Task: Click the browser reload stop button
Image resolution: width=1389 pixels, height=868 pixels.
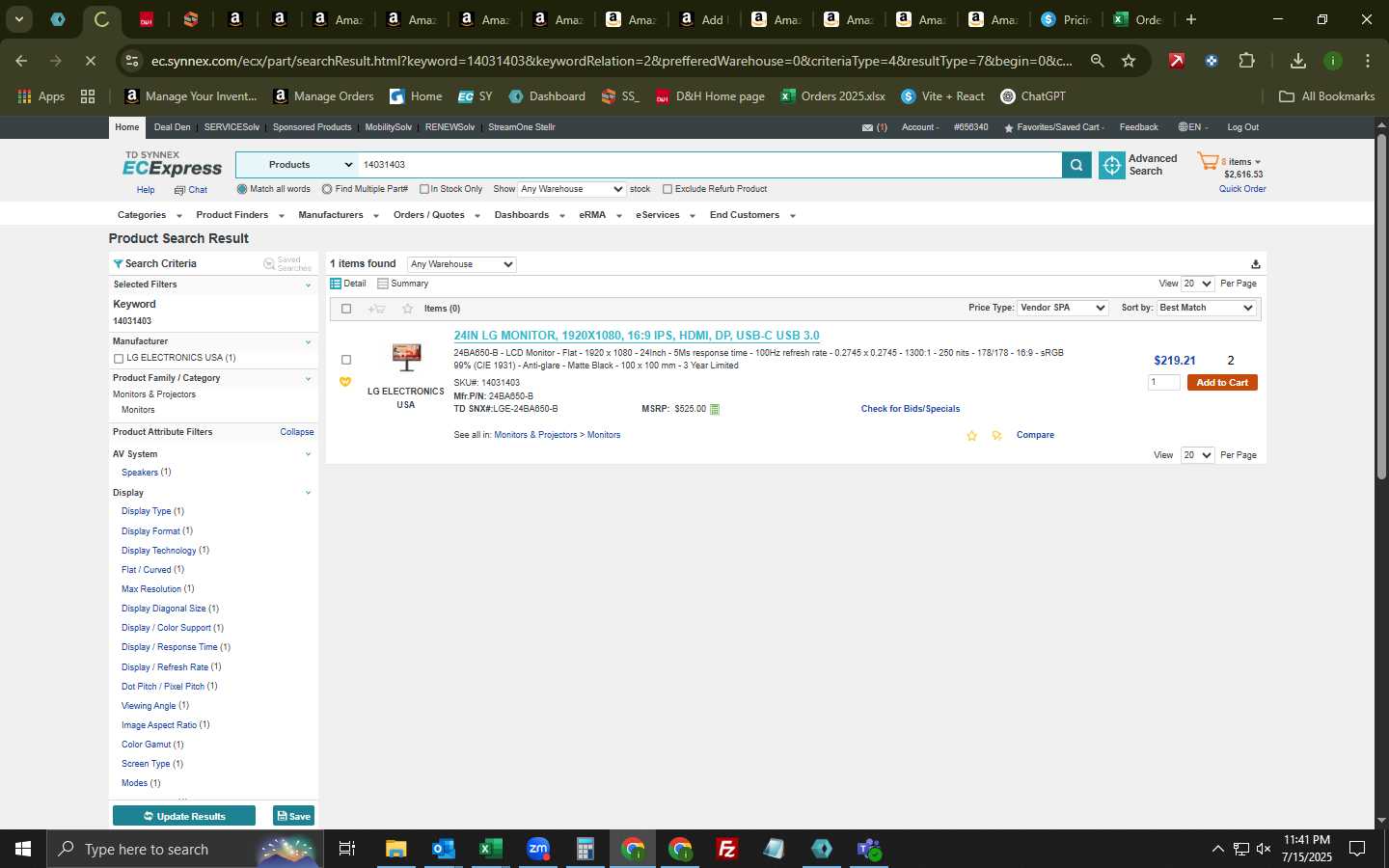Action: tap(90, 61)
